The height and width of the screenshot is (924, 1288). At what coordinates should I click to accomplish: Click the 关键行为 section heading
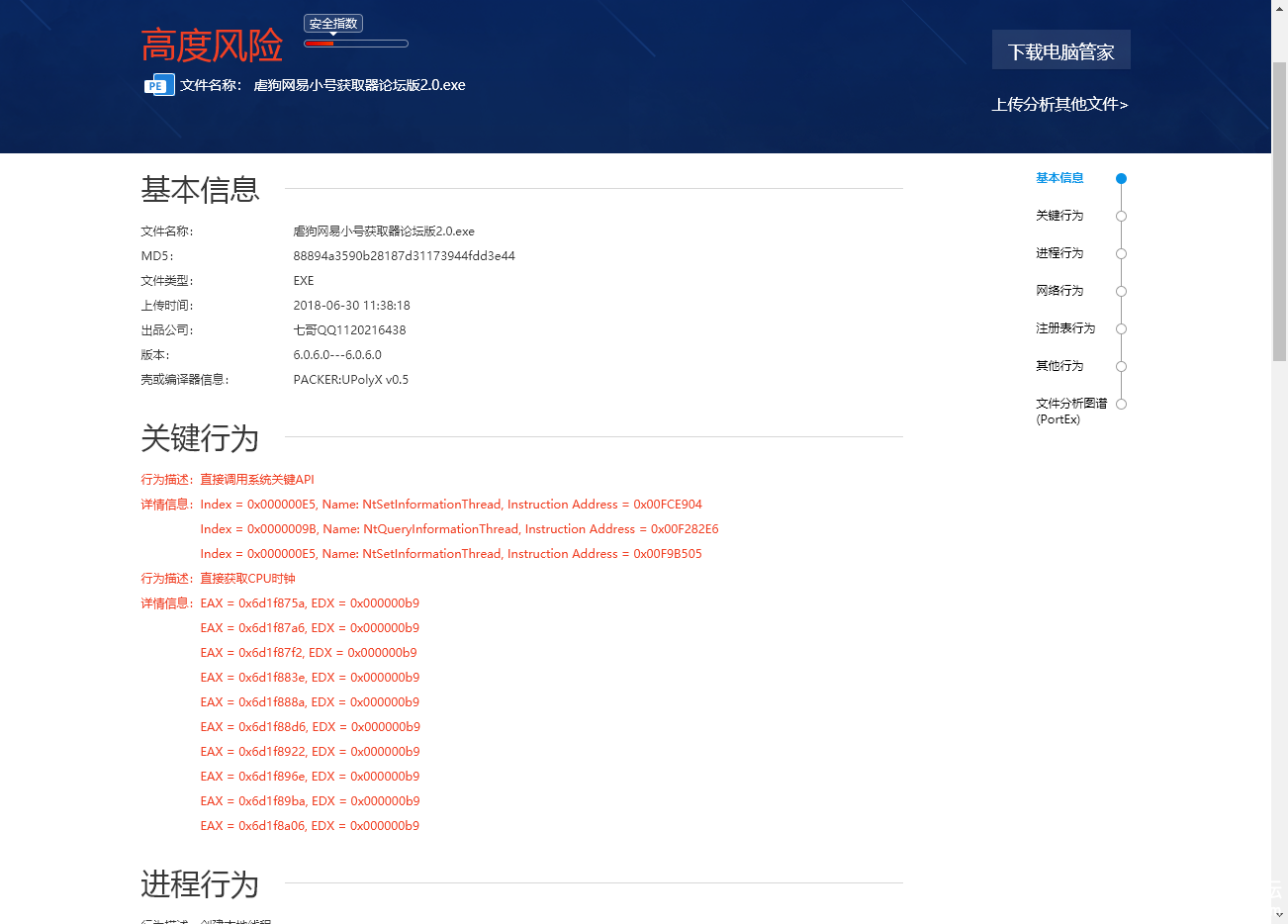click(200, 437)
